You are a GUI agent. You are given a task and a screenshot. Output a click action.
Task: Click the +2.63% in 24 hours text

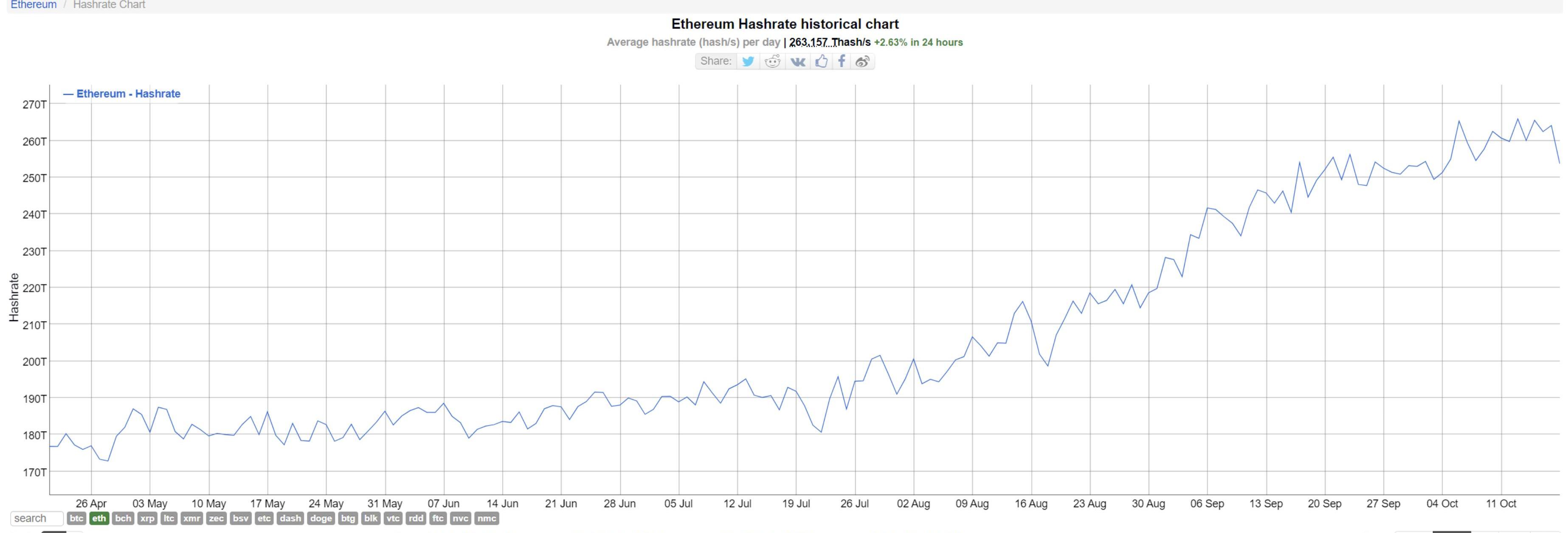coord(918,42)
